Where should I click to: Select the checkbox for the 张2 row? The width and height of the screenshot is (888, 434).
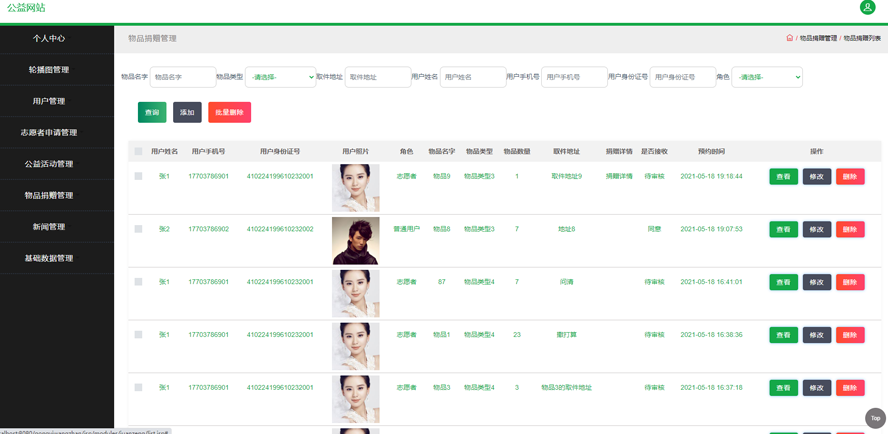[x=138, y=229]
